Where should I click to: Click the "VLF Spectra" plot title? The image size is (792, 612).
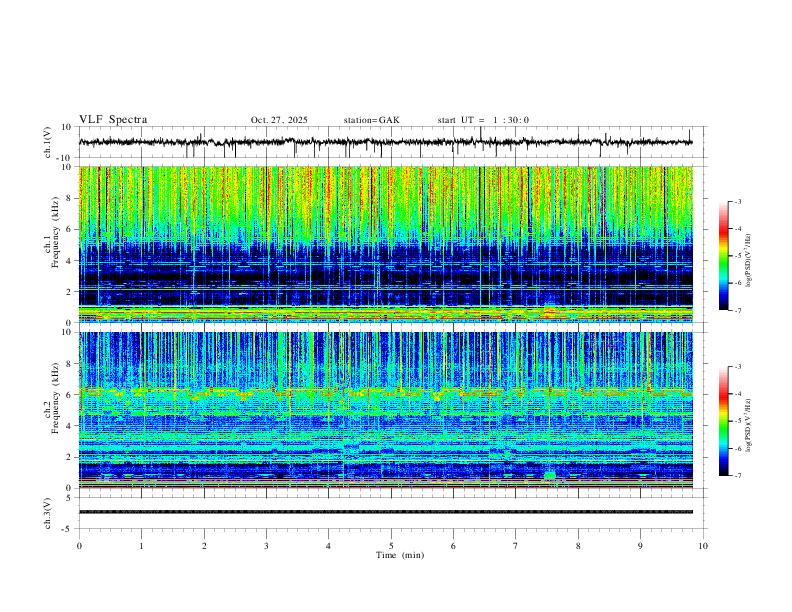tap(113, 120)
